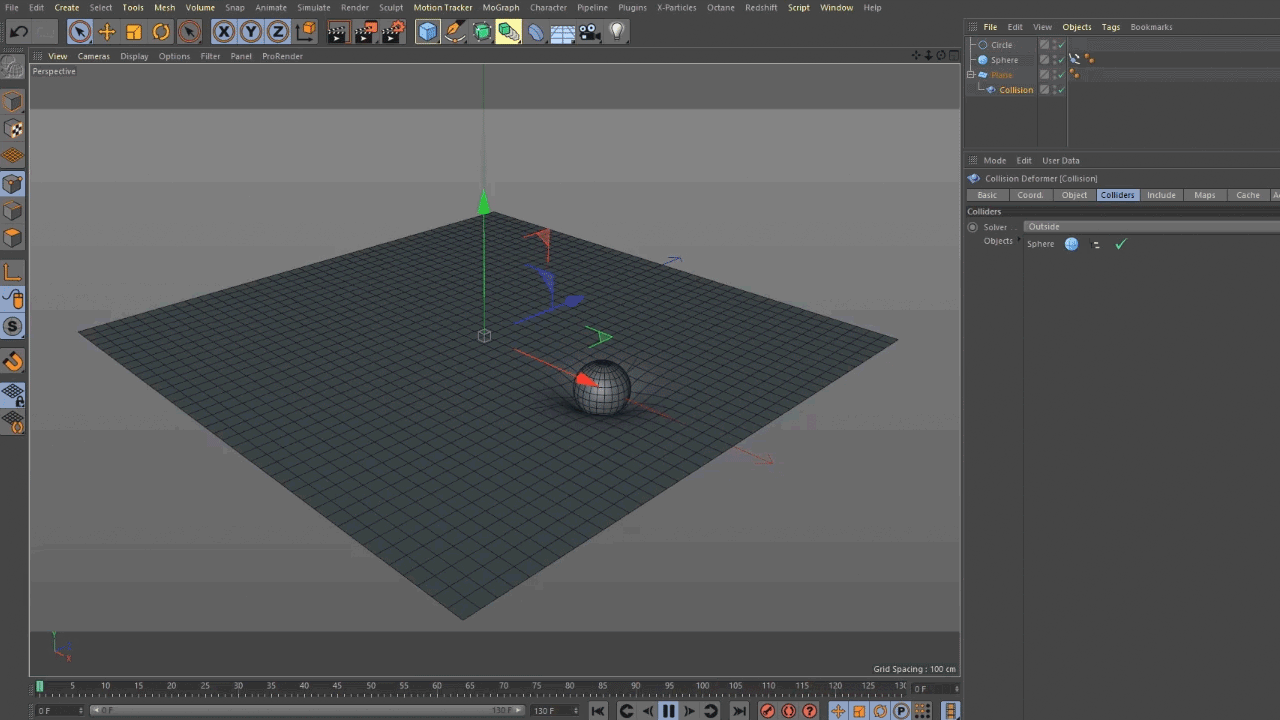
Task: Click Sphere's first tag icon
Action: tap(1075, 59)
